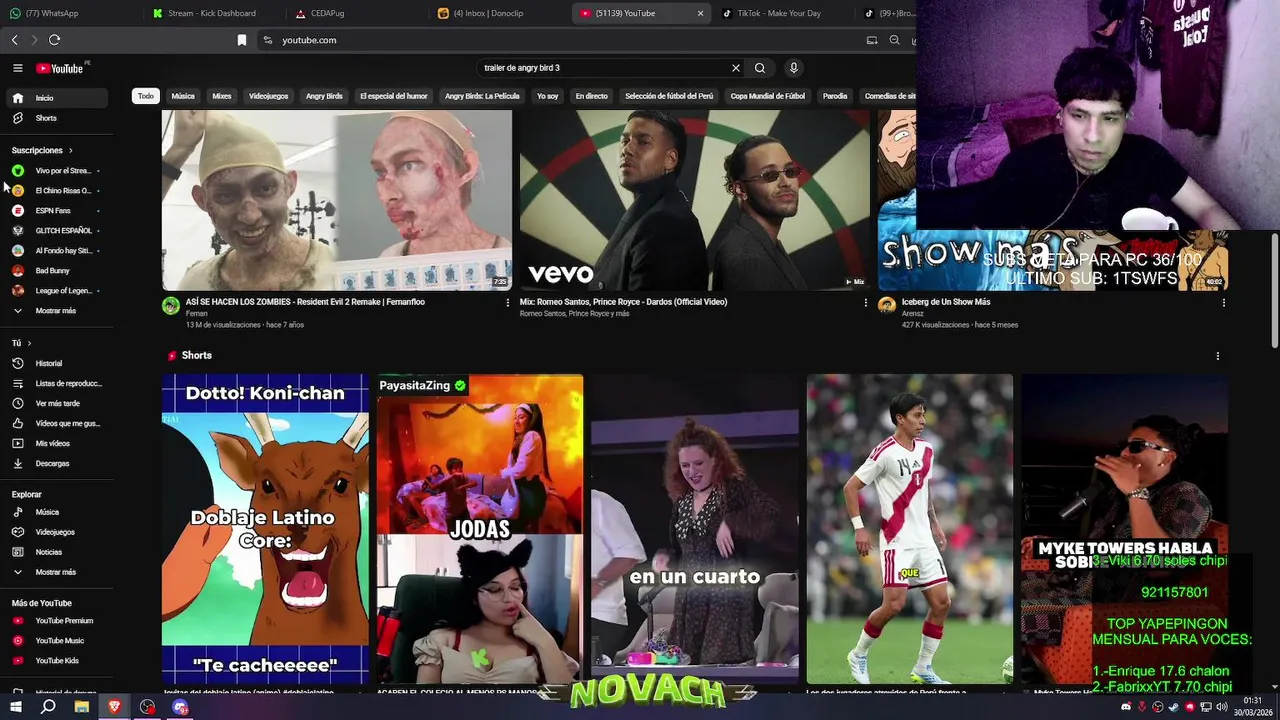Click the youtube.com address bar
Viewport: 1280px width, 720px height.
(560, 40)
